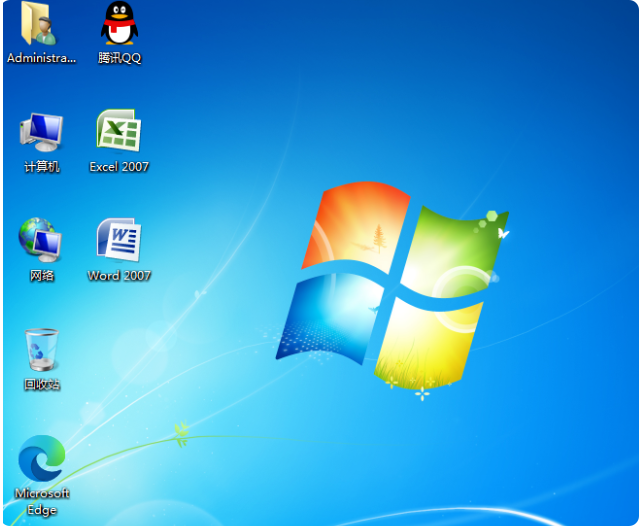Select the Word 2007 shortcut icon
This screenshot has width=639, height=526.
(119, 240)
